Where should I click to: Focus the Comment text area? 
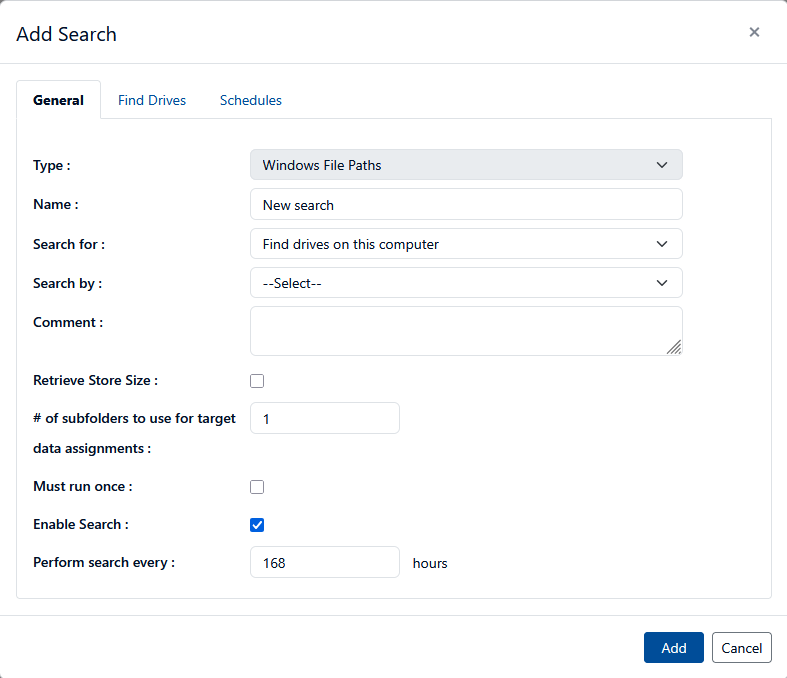[466, 331]
